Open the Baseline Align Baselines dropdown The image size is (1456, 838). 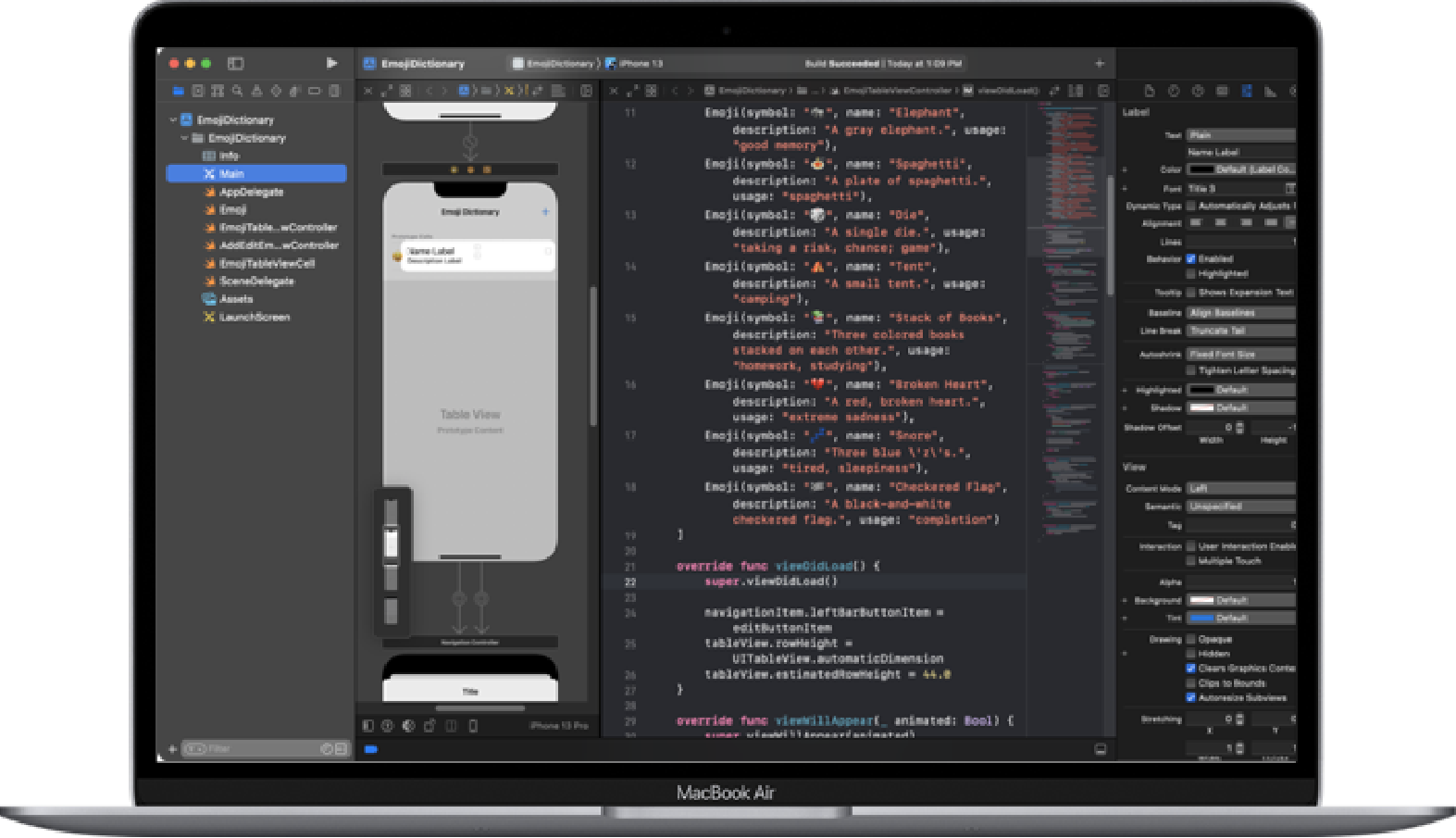pyautogui.click(x=1241, y=313)
